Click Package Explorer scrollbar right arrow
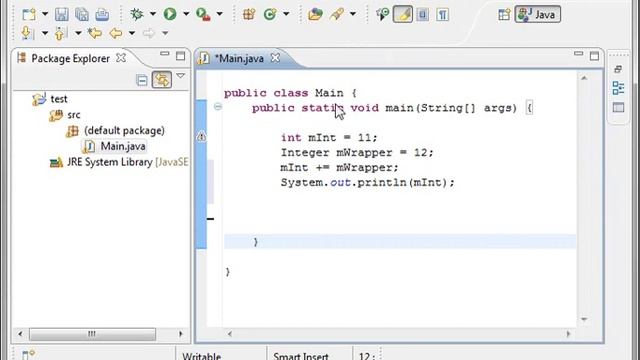Viewport: 640px width, 360px height. click(180, 333)
